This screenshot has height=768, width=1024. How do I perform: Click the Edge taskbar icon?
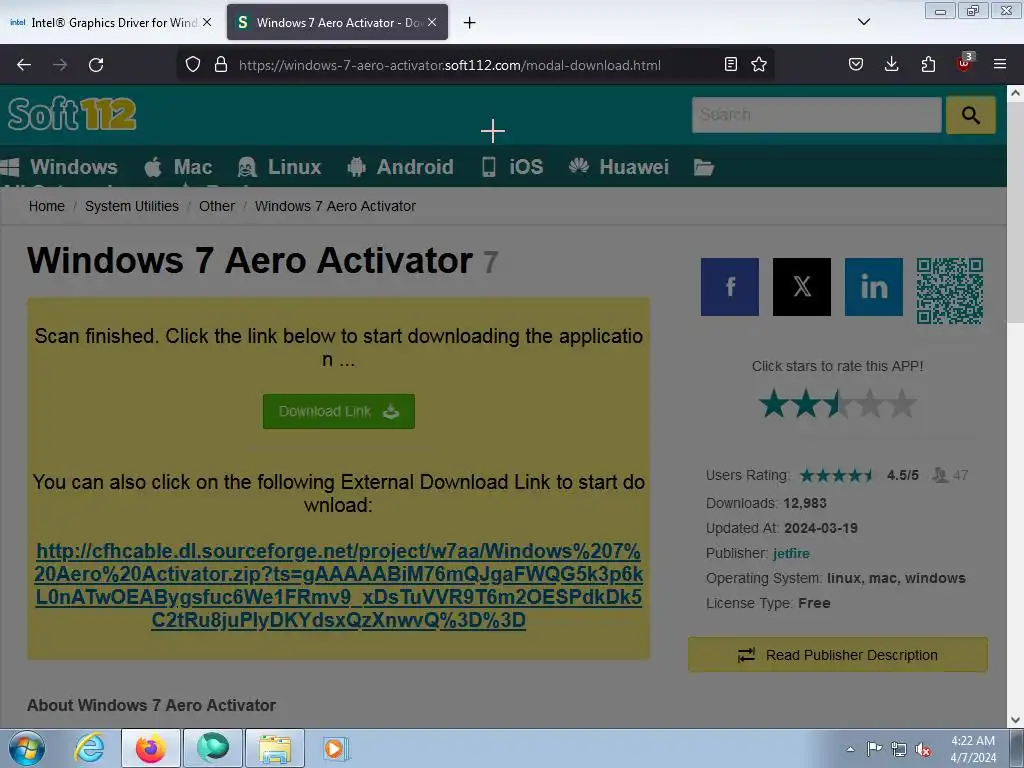[213, 748]
